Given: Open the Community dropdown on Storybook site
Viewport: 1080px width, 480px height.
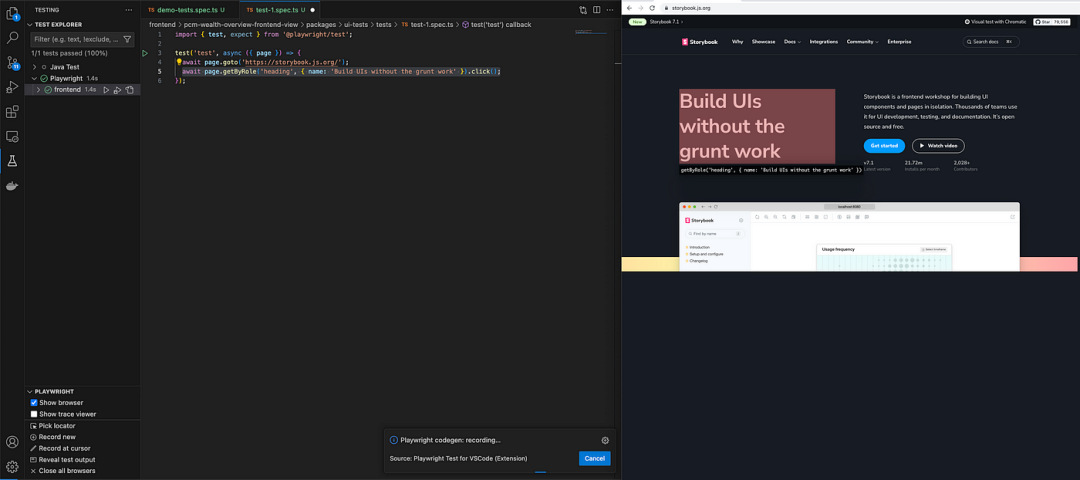Looking at the screenshot, I should click(862, 42).
